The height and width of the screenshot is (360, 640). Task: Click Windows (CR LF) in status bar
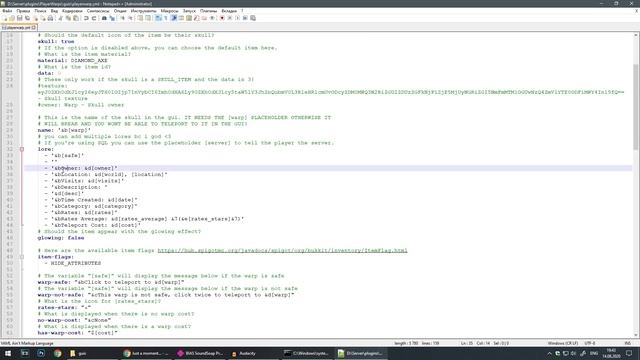coord(562,343)
